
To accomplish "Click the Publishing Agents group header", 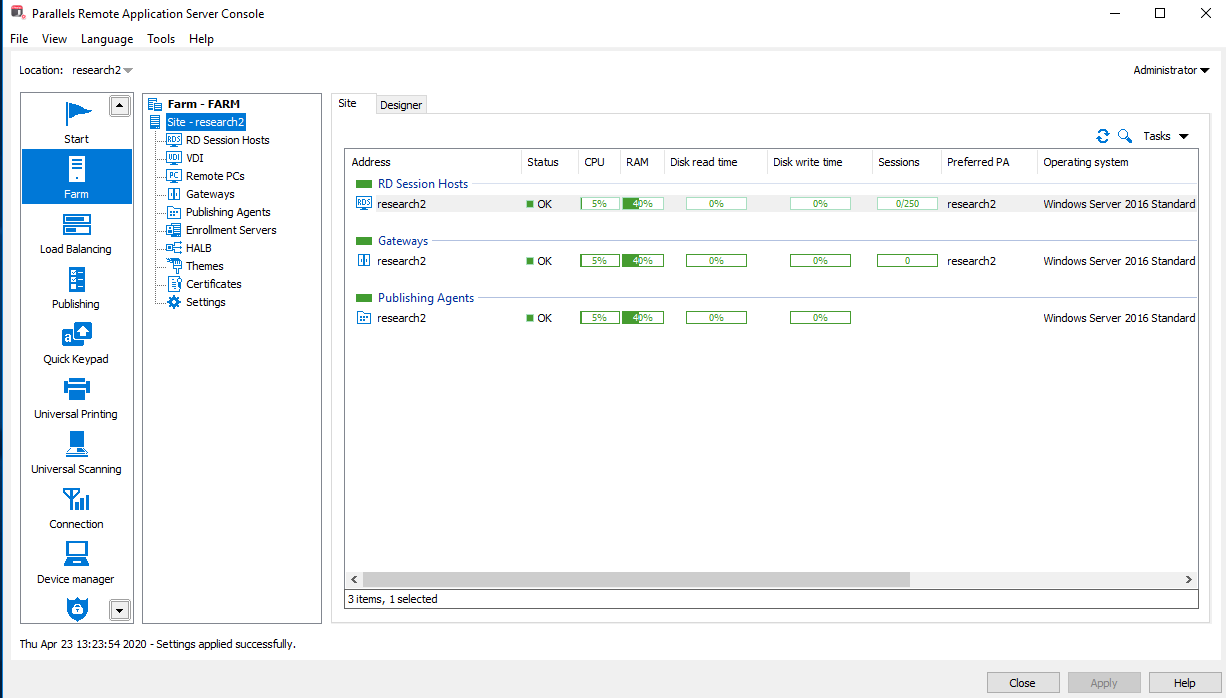I will pos(426,298).
